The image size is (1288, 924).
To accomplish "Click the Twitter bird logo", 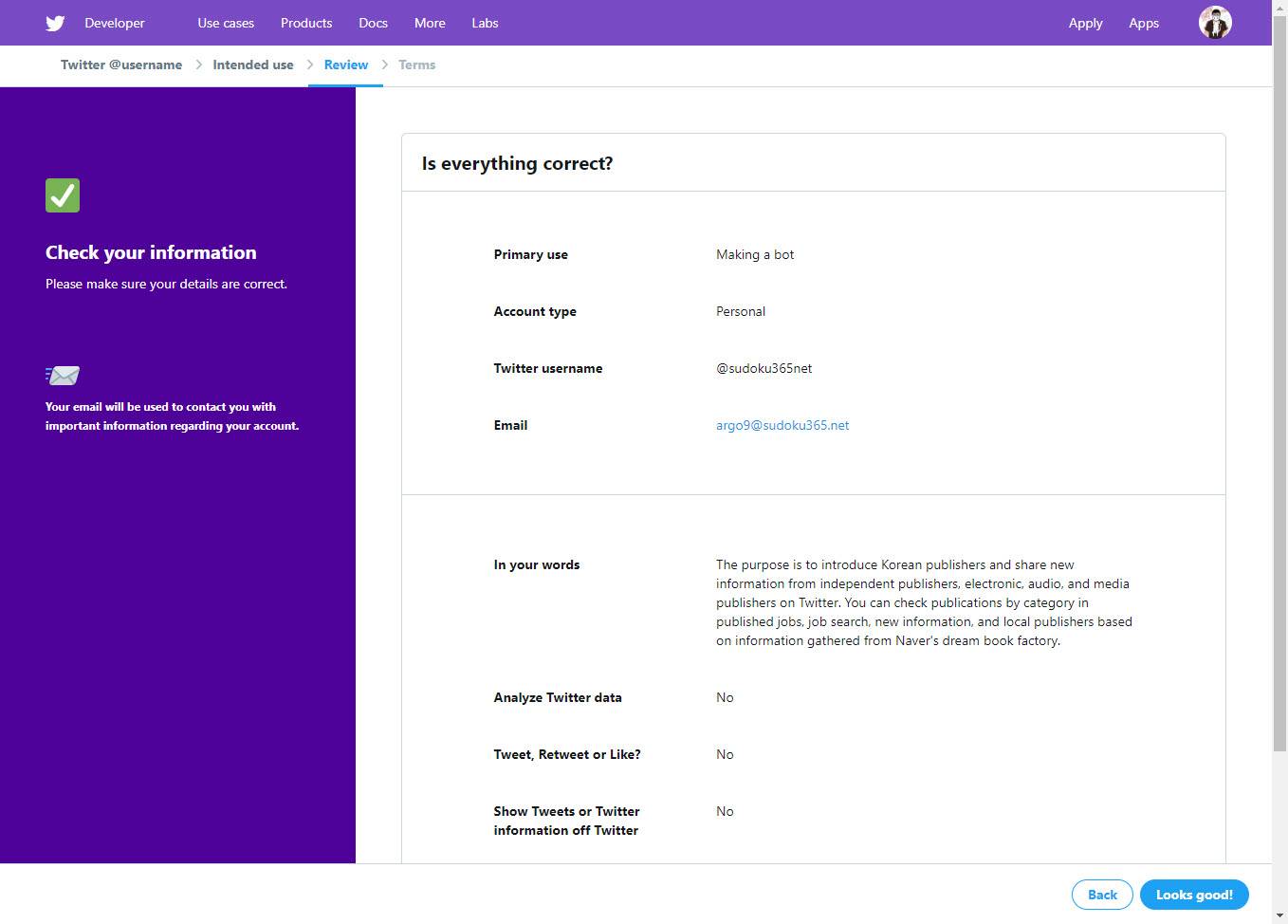I will coord(55,23).
